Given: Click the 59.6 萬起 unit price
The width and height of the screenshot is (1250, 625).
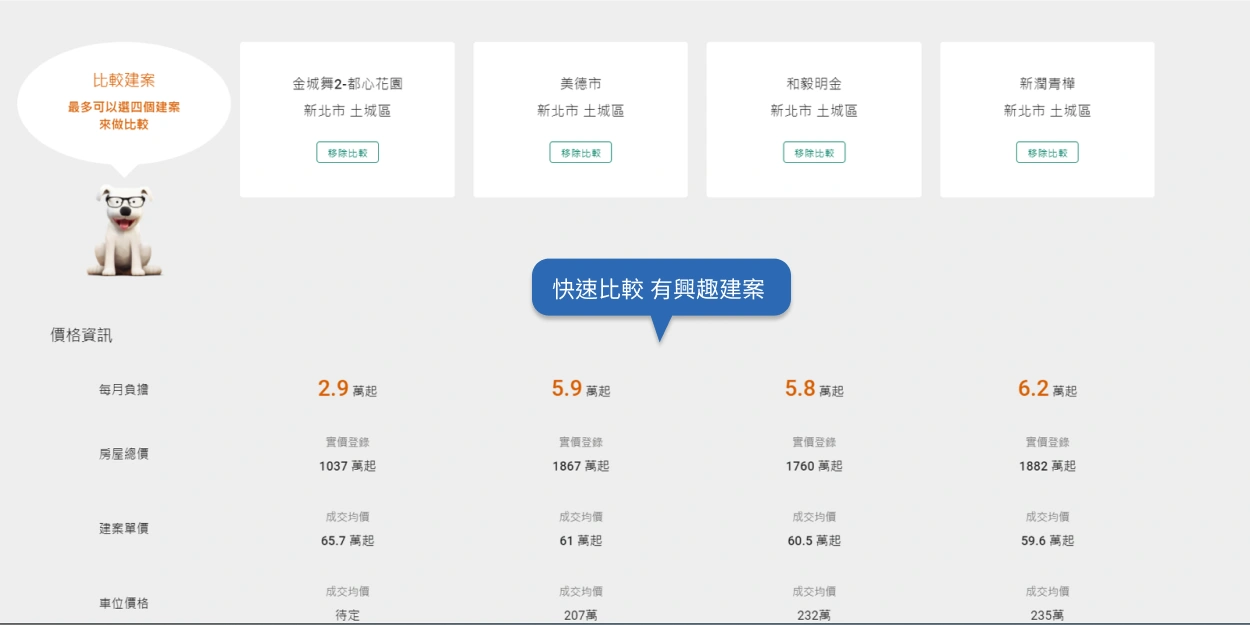Looking at the screenshot, I should coord(1047,540).
